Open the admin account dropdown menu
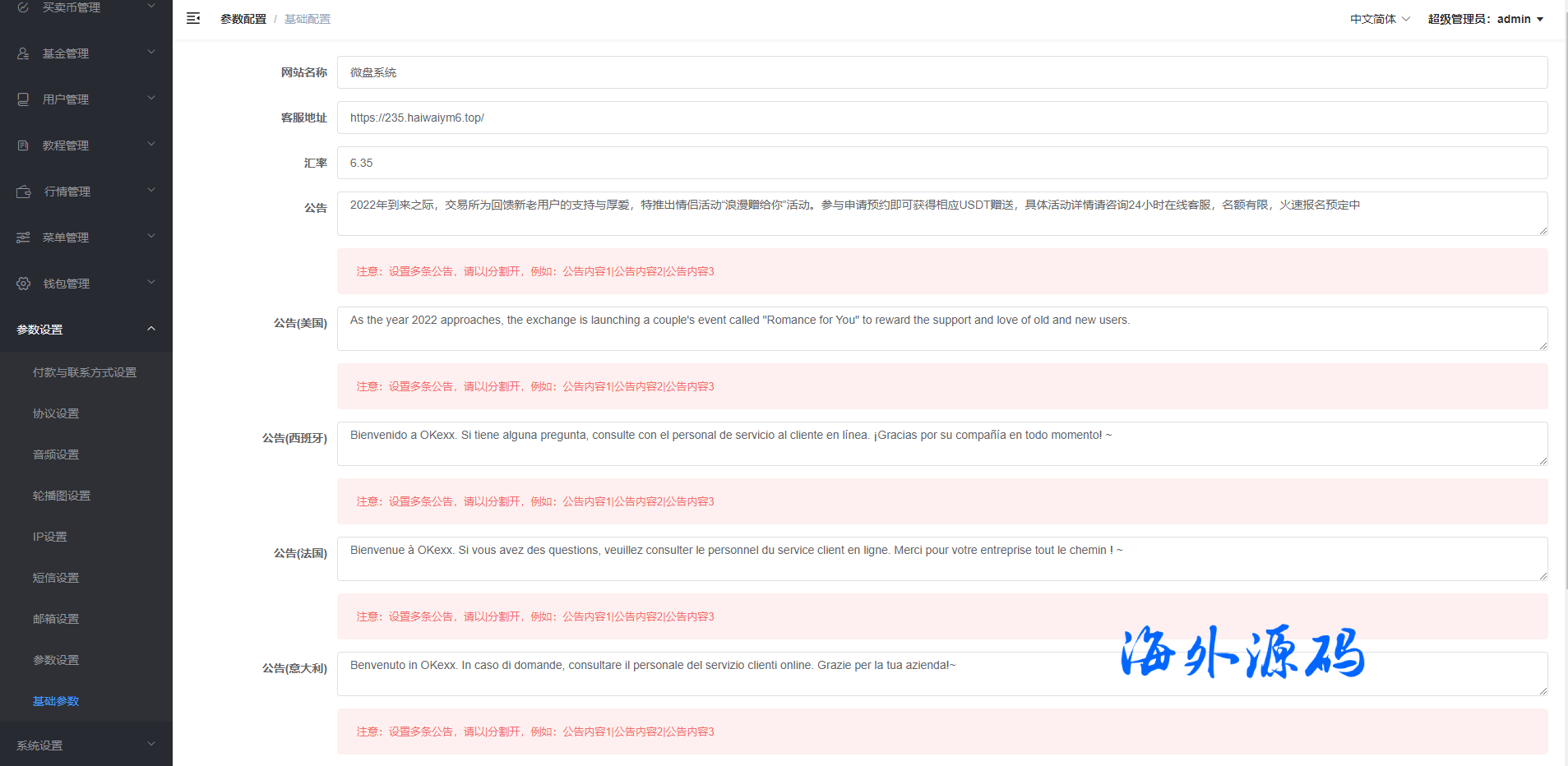This screenshot has height=766, width=1568. [x=1486, y=19]
